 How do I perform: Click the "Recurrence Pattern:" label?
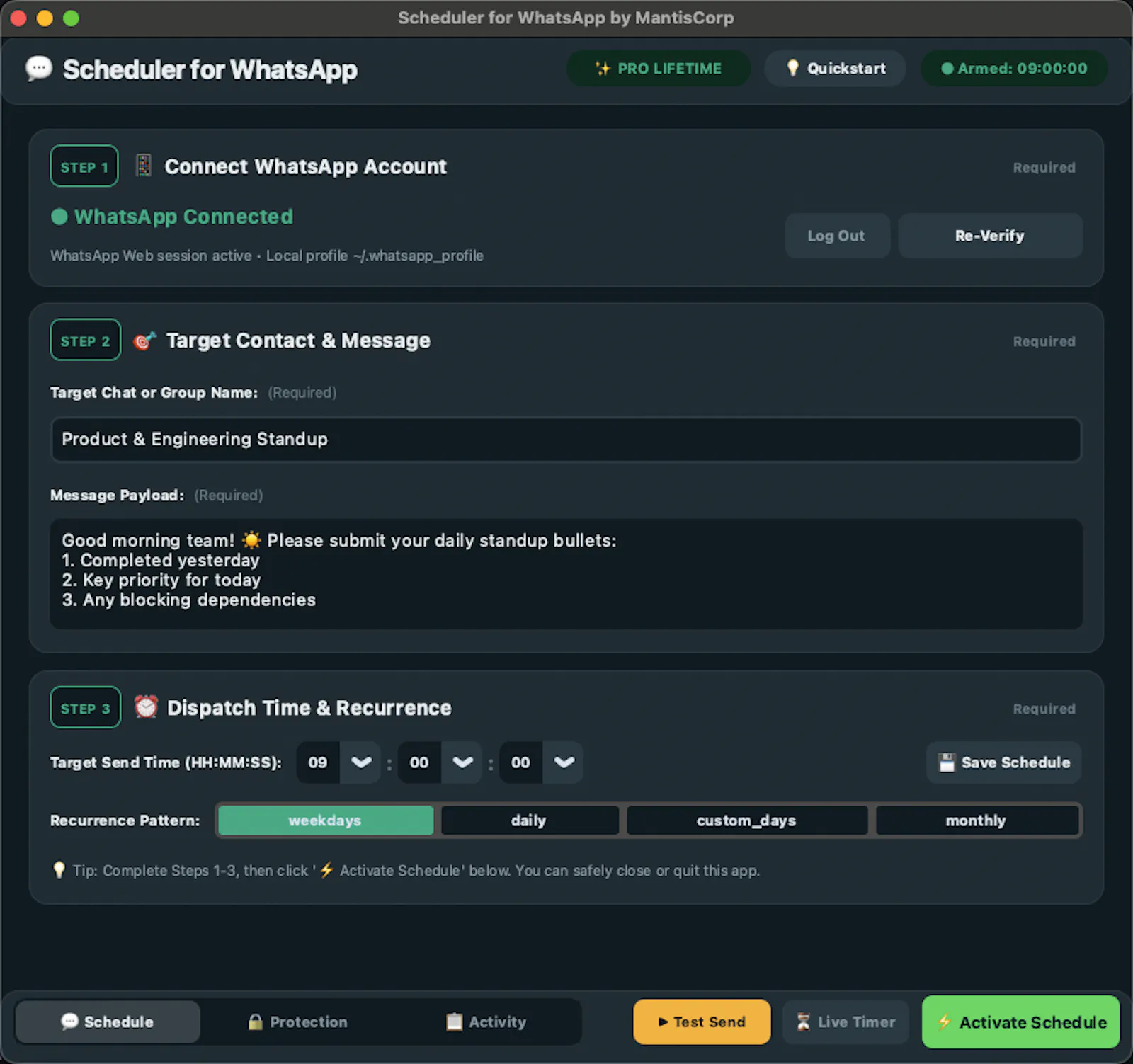(125, 820)
